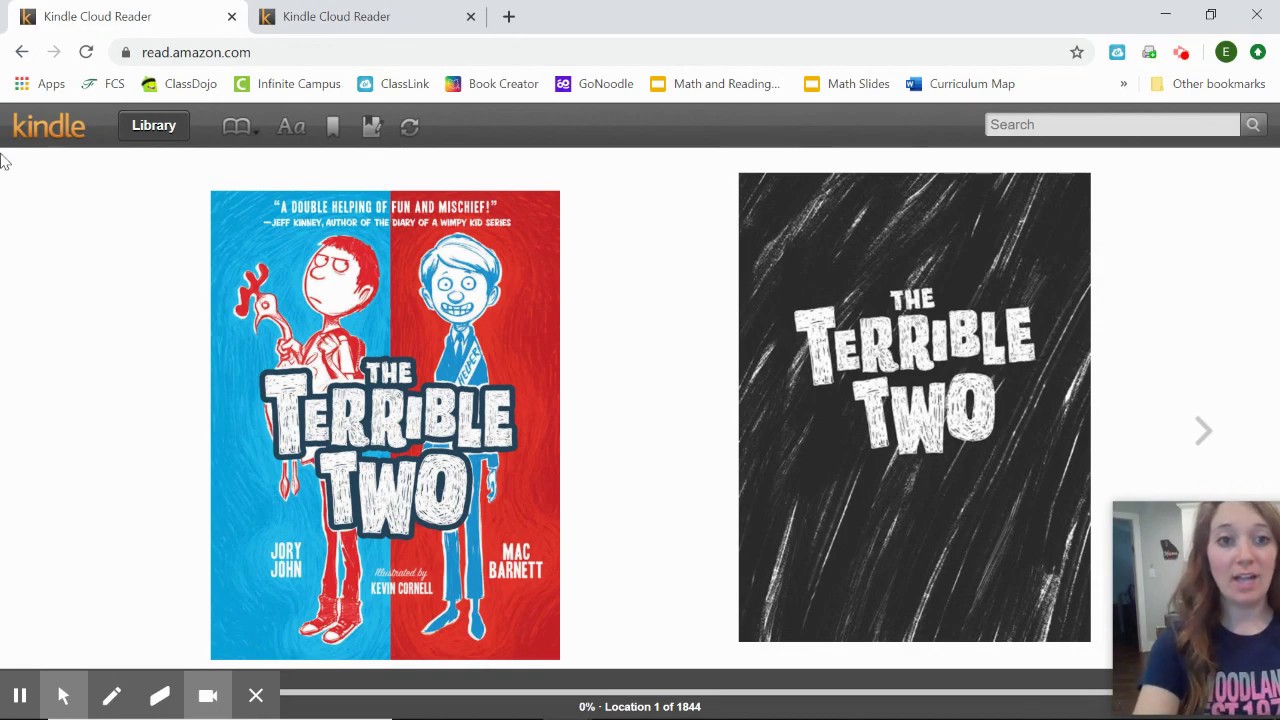
Task: Click the synchronize refresh icon in Kindle toolbar
Action: click(x=410, y=126)
